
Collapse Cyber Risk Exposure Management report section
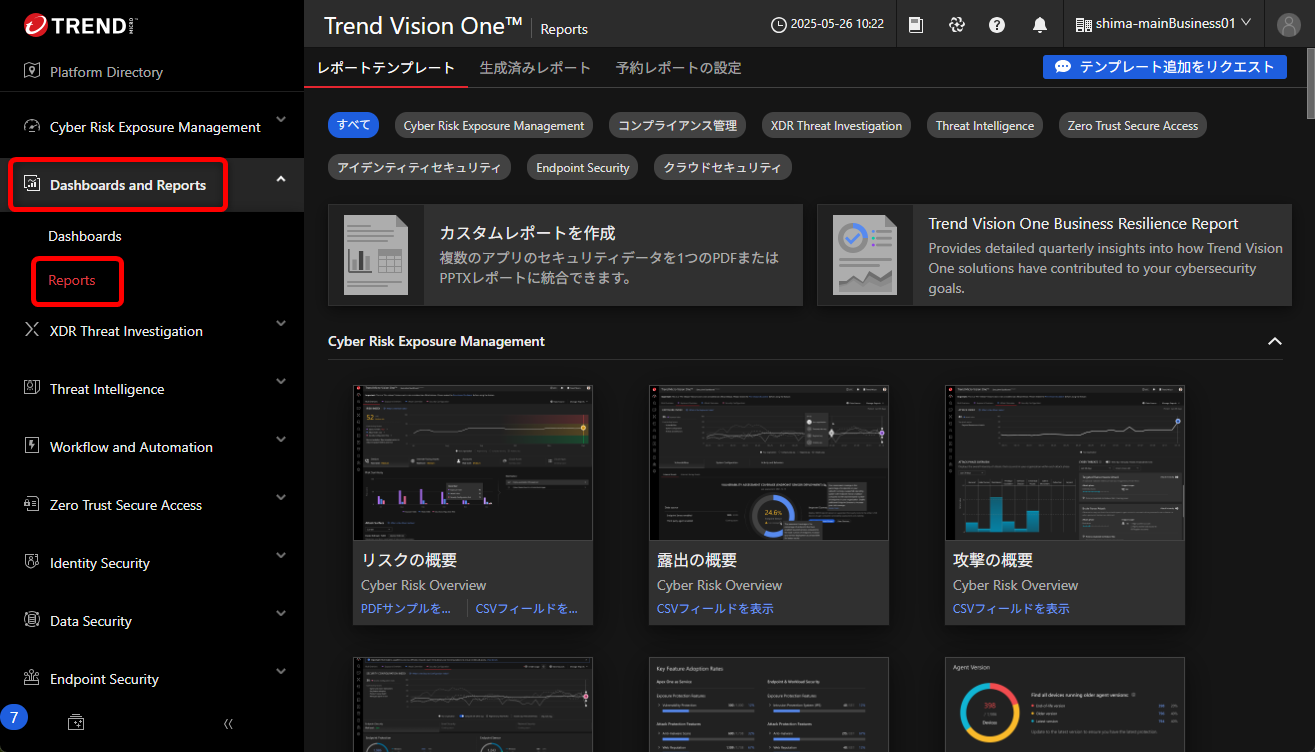pyautogui.click(x=1275, y=341)
